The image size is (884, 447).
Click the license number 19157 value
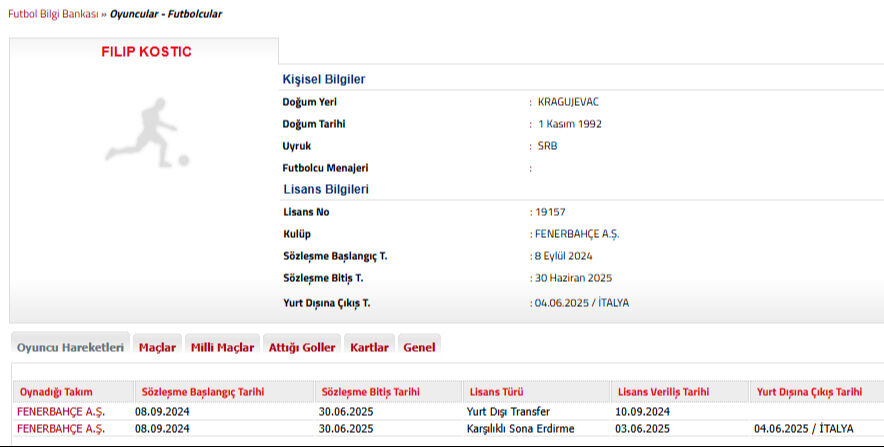(x=550, y=212)
